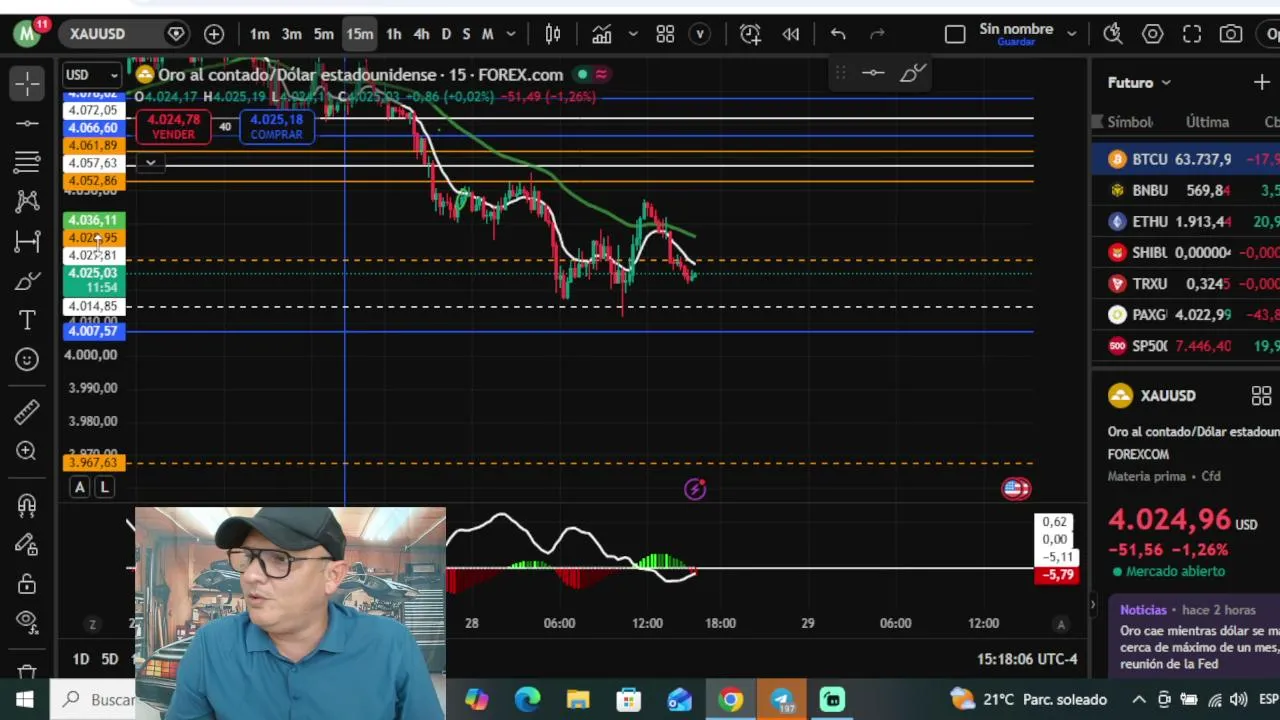Viewport: 1280px width, 720px height.
Task: Select the 1D date range
Action: pyautogui.click(x=81, y=659)
